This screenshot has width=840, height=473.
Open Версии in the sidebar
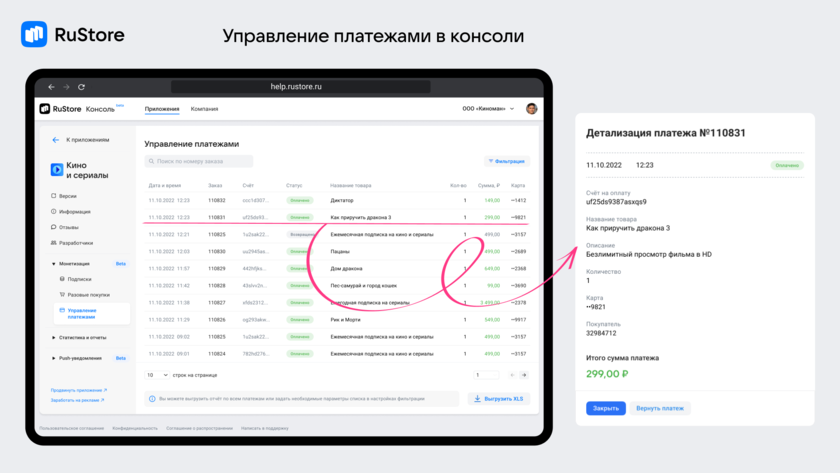coord(67,196)
